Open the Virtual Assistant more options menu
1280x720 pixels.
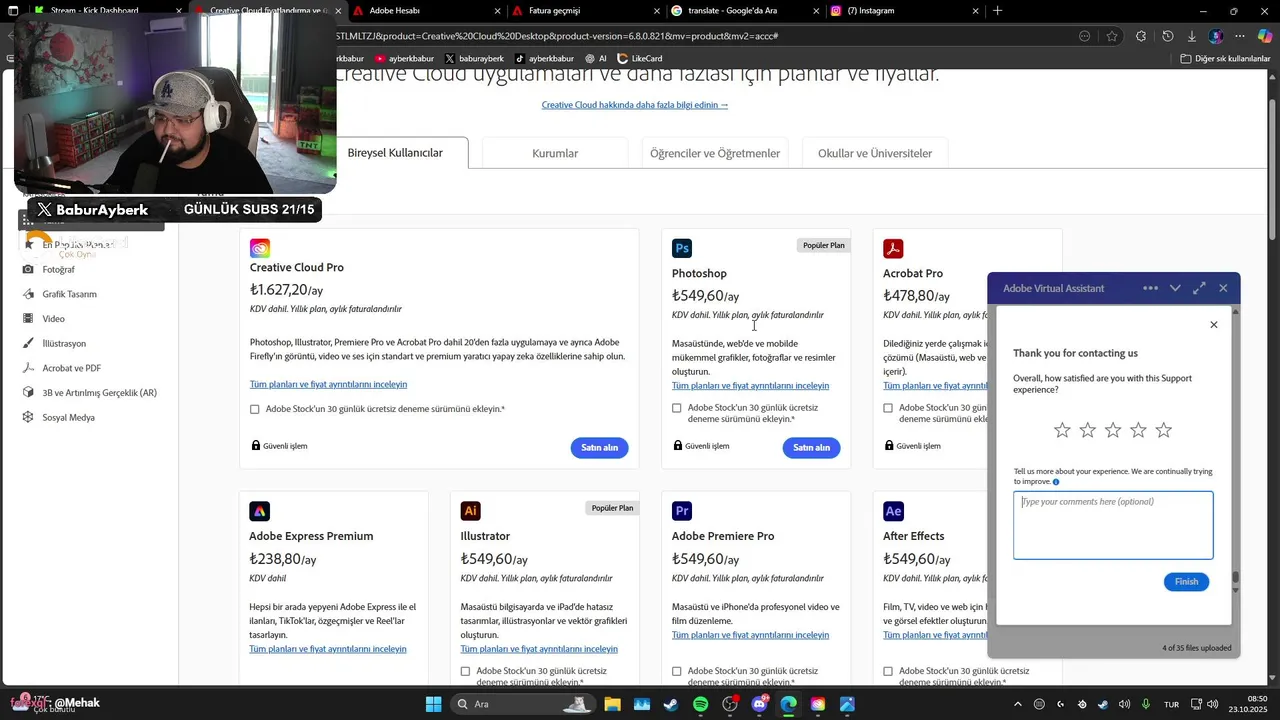click(x=1150, y=288)
